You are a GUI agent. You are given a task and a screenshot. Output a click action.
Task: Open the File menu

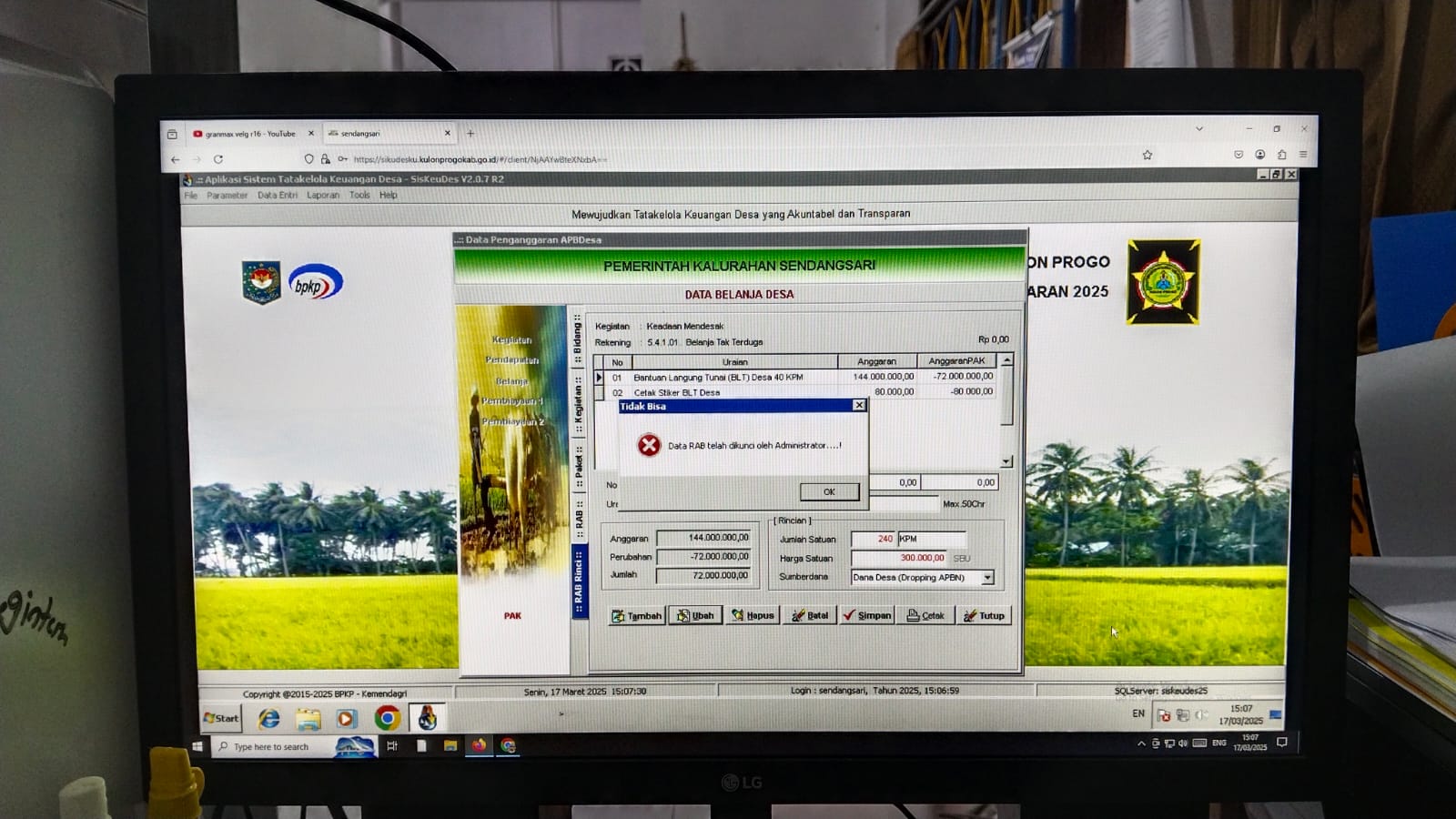[190, 196]
